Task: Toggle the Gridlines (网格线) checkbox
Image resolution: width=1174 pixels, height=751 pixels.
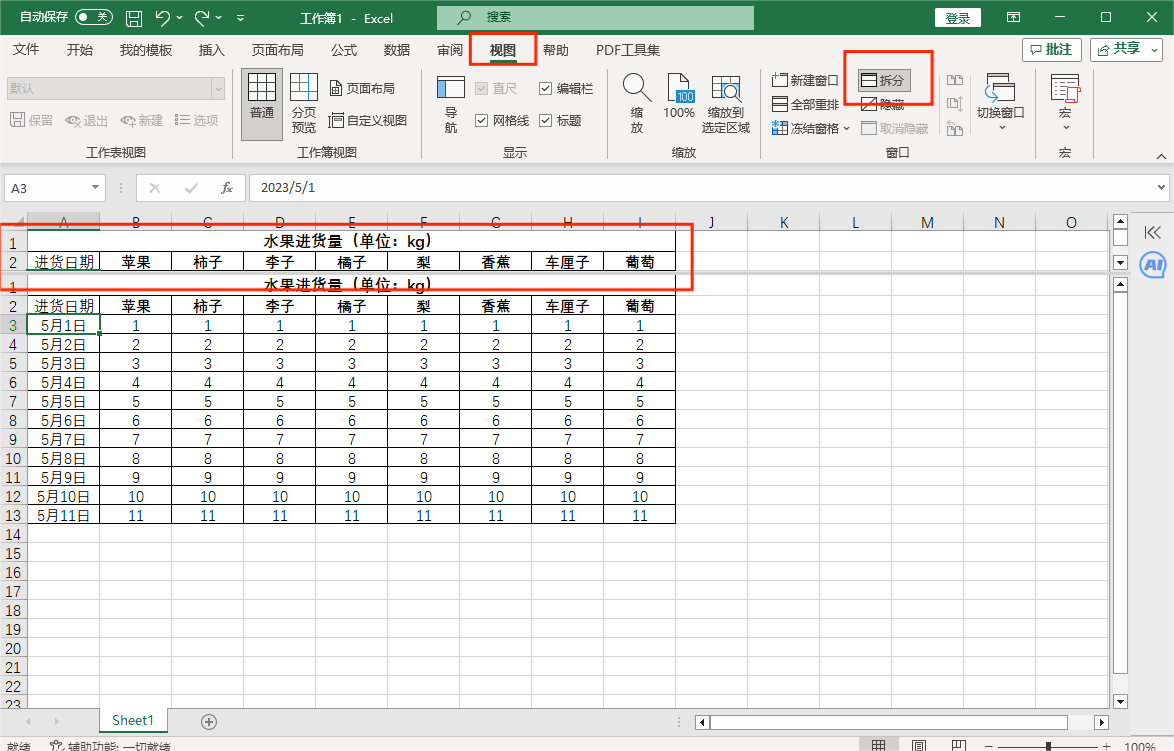Action: [482, 120]
